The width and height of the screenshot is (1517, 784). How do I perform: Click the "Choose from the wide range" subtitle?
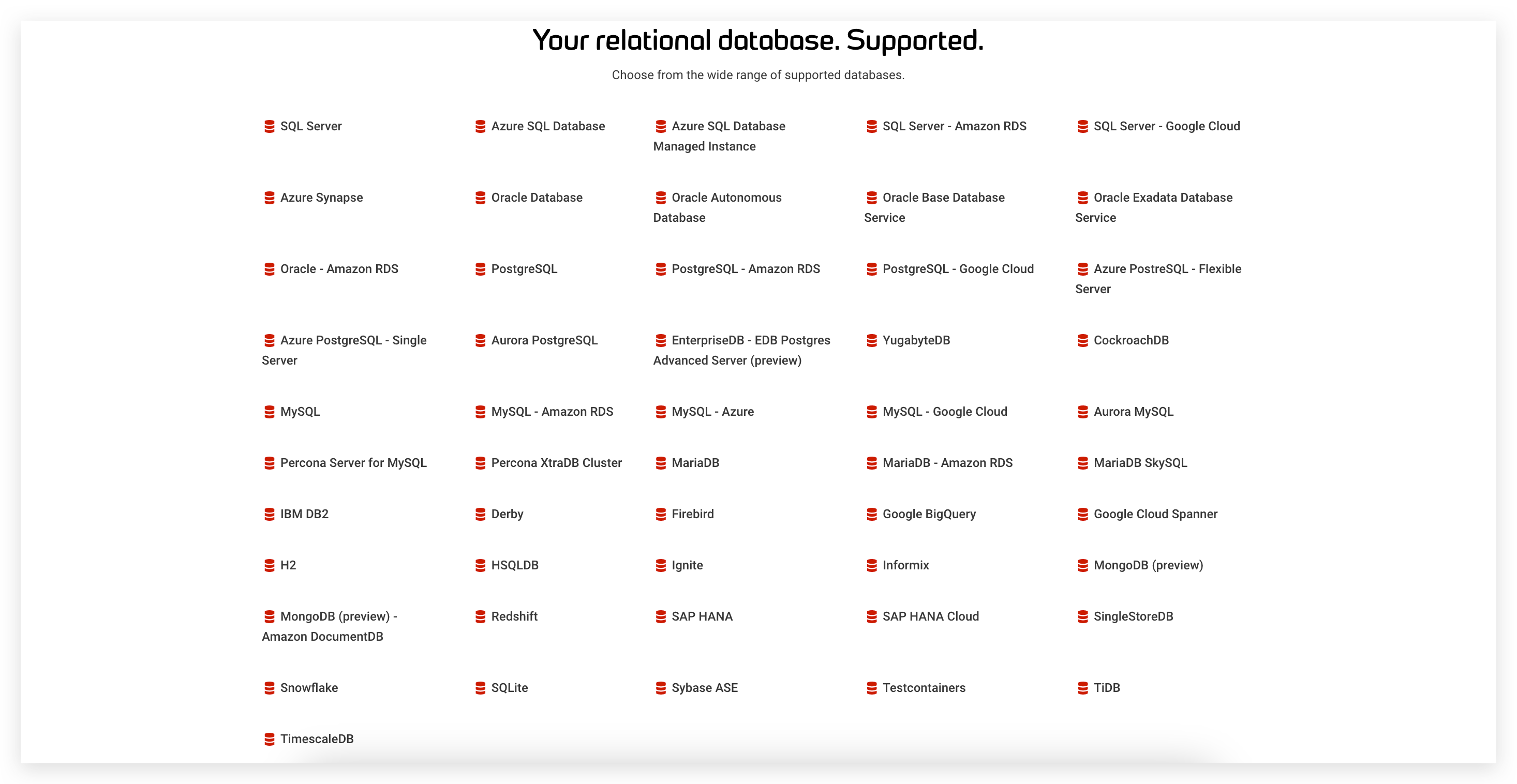point(758,75)
